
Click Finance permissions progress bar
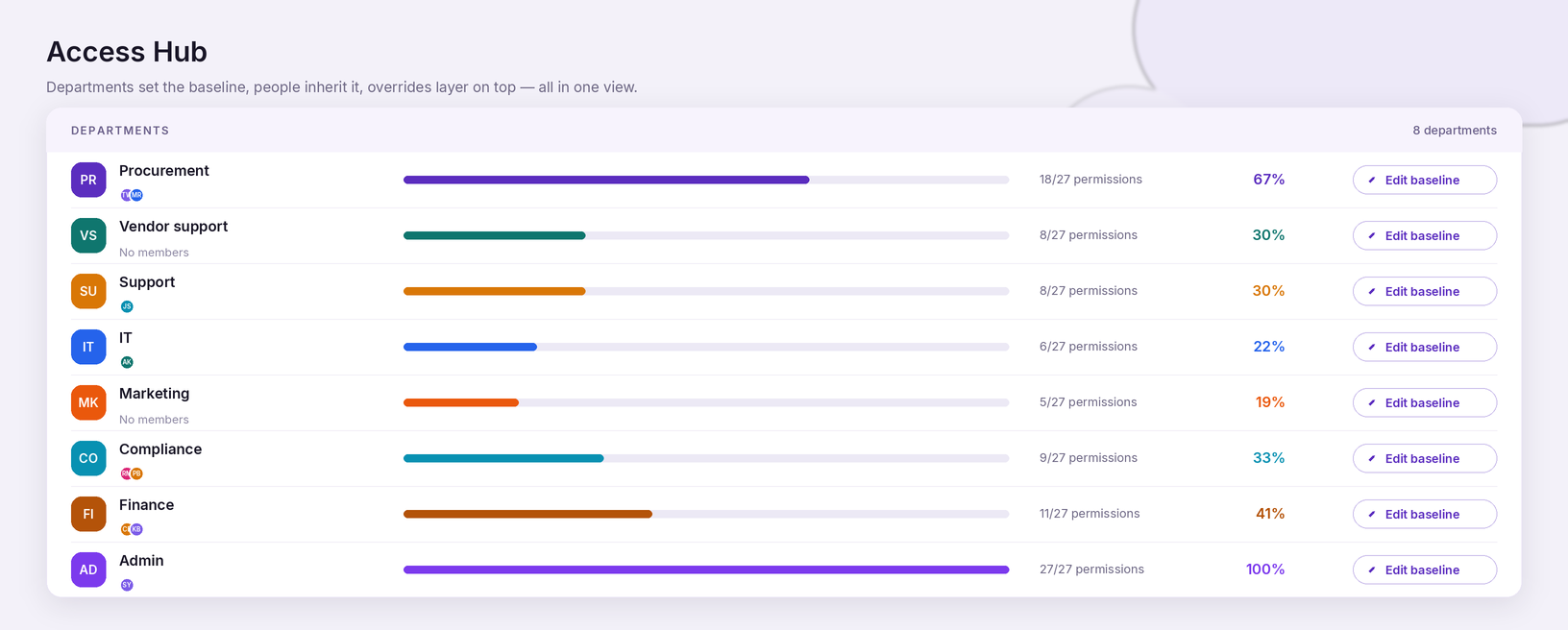click(x=706, y=514)
